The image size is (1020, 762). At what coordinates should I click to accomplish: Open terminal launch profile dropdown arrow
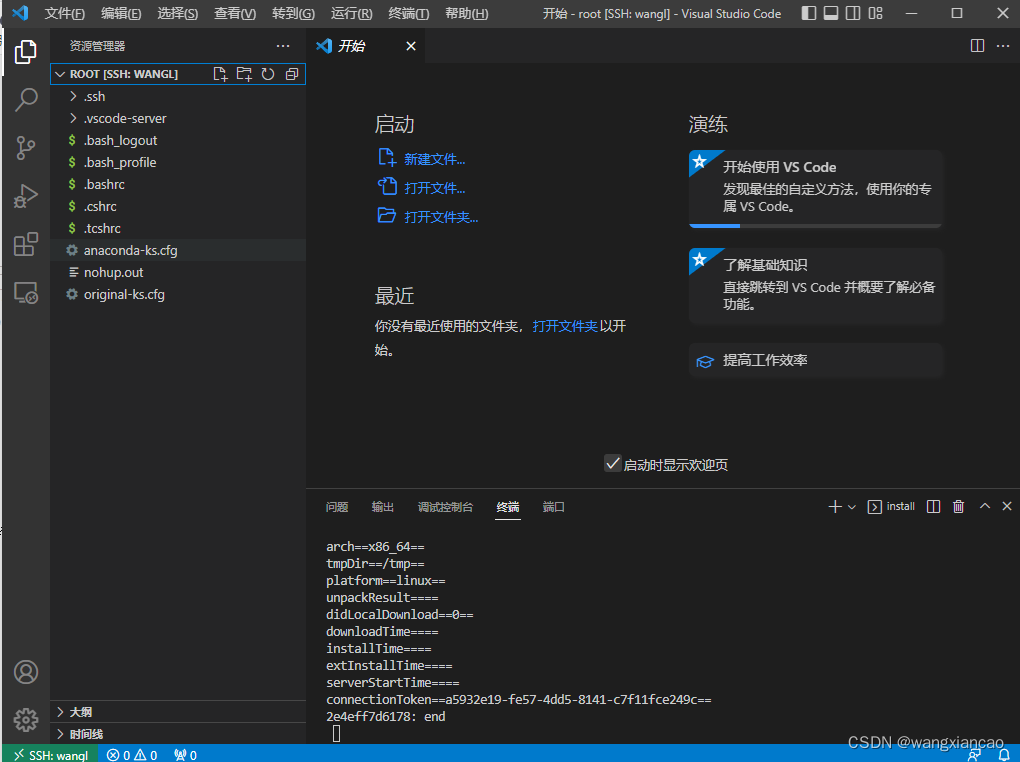coord(852,507)
